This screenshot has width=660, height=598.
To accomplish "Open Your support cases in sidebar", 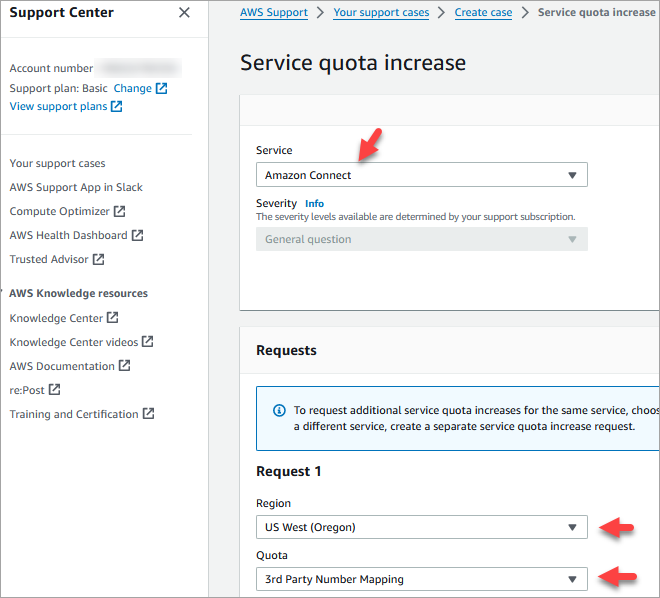I will pyautogui.click(x=57, y=163).
